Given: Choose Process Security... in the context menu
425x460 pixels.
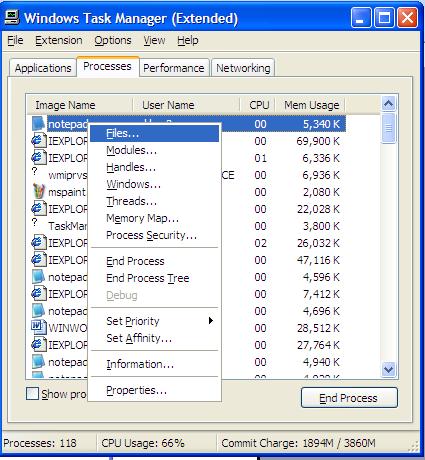Looking at the screenshot, I should pyautogui.click(x=154, y=235).
